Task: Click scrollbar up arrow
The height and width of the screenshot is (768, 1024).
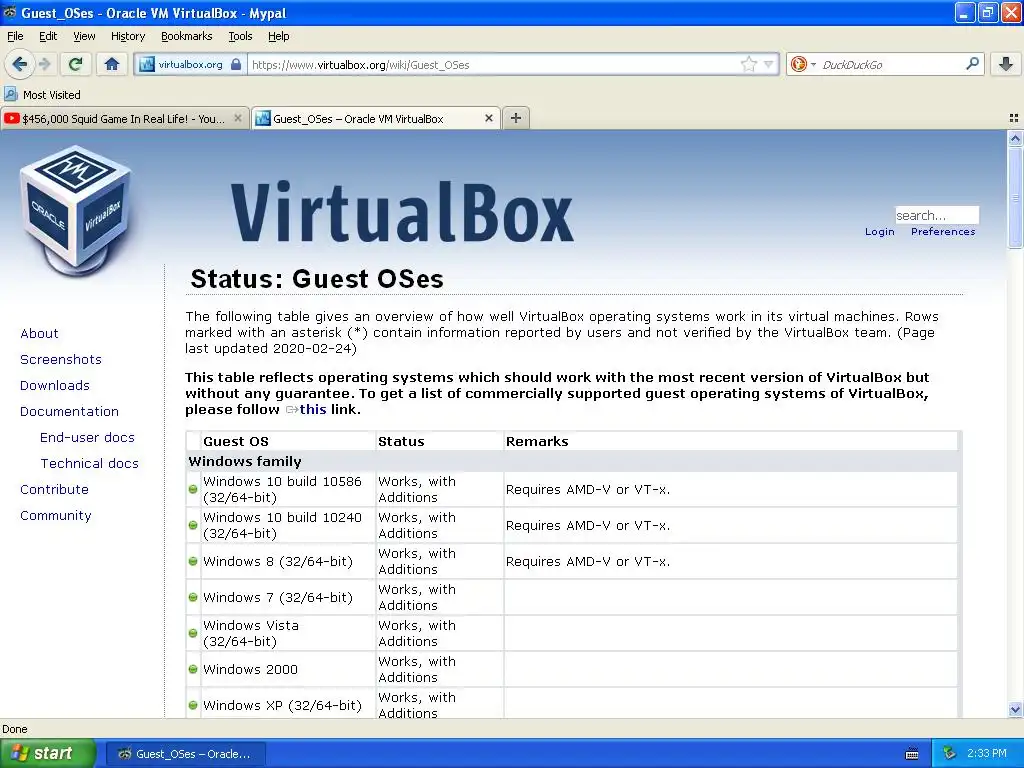Action: 1015,138
